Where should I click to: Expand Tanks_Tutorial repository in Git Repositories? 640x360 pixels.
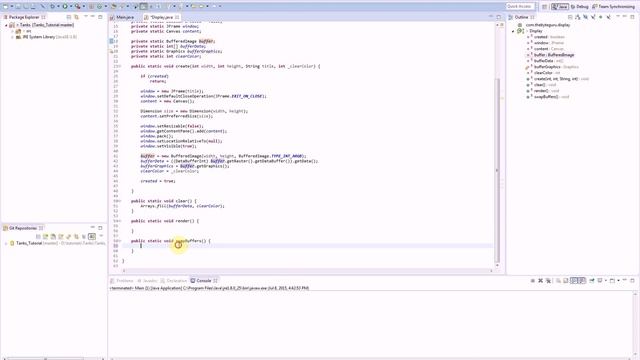6,243
